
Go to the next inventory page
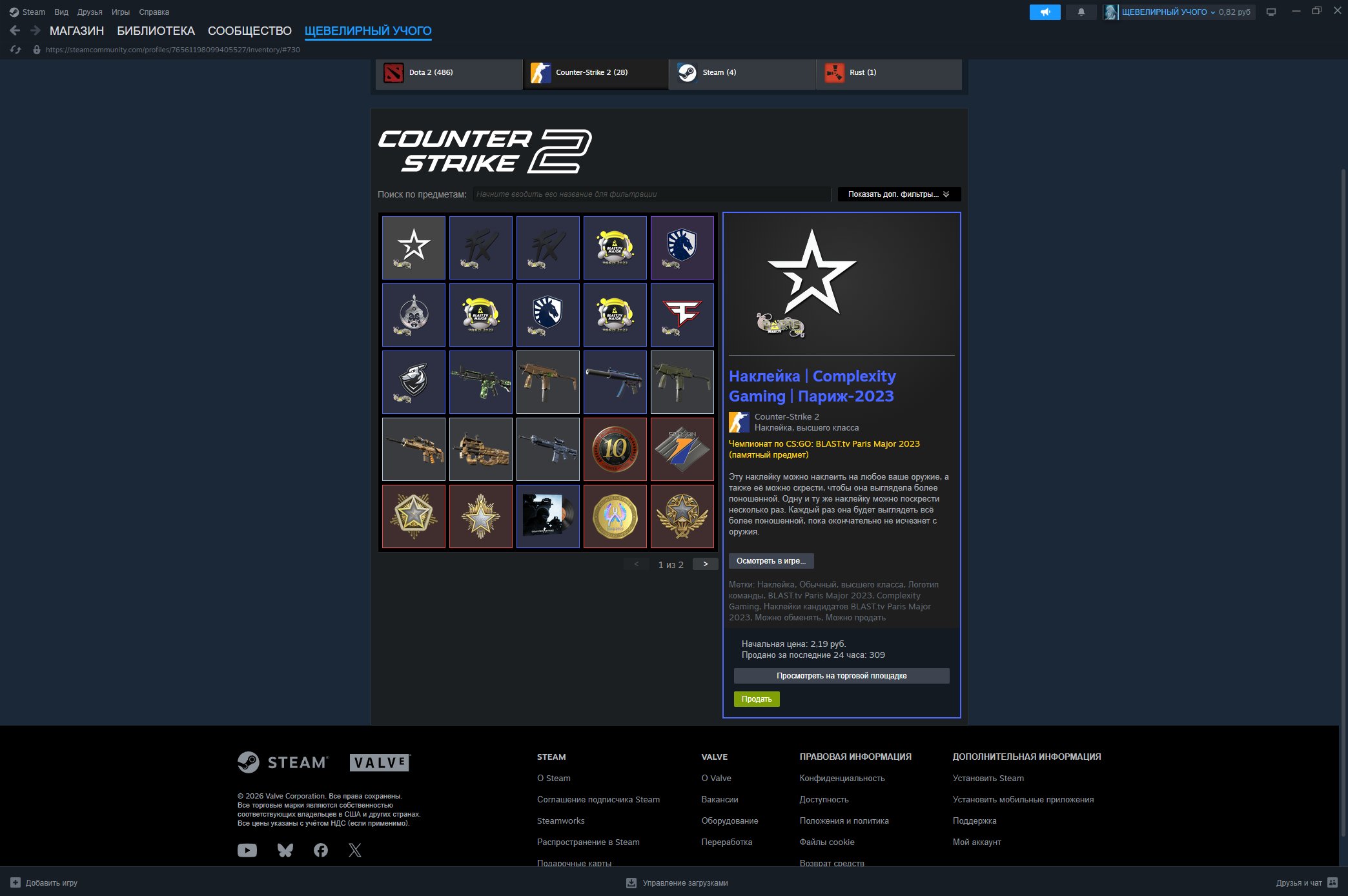[x=705, y=564]
